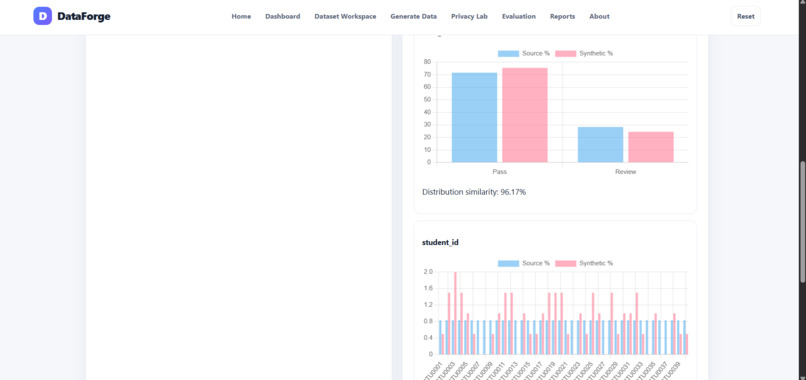Image resolution: width=806 pixels, height=380 pixels.
Task: Click the Review axis label
Action: (626, 172)
